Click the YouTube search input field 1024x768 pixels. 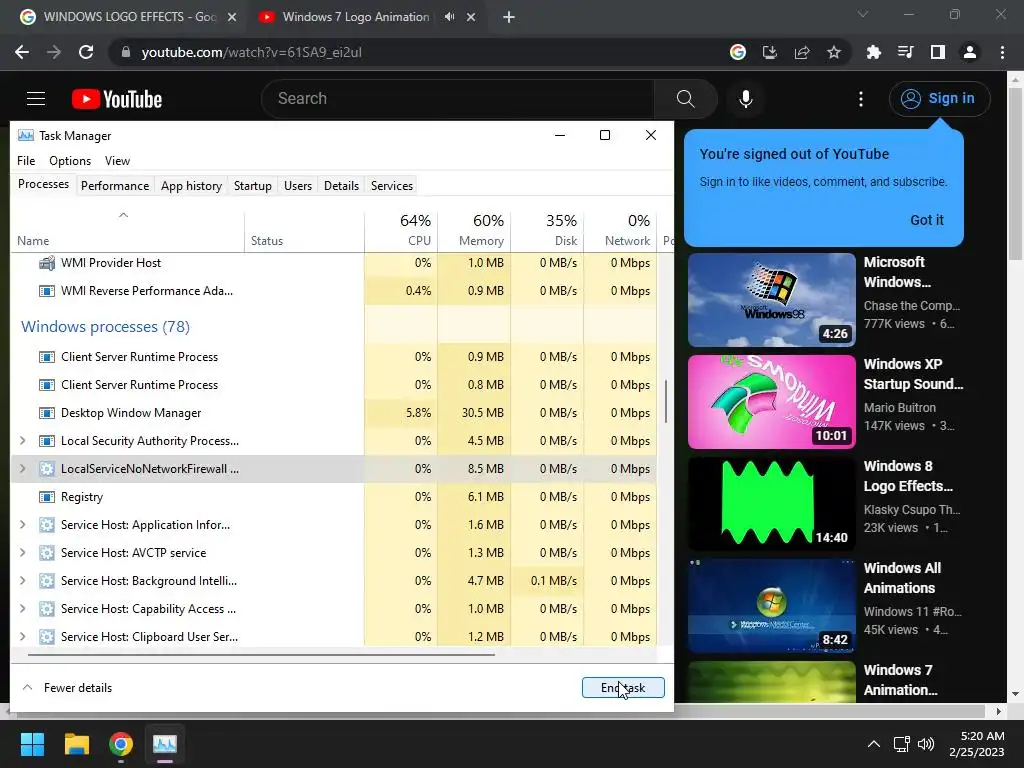point(457,99)
